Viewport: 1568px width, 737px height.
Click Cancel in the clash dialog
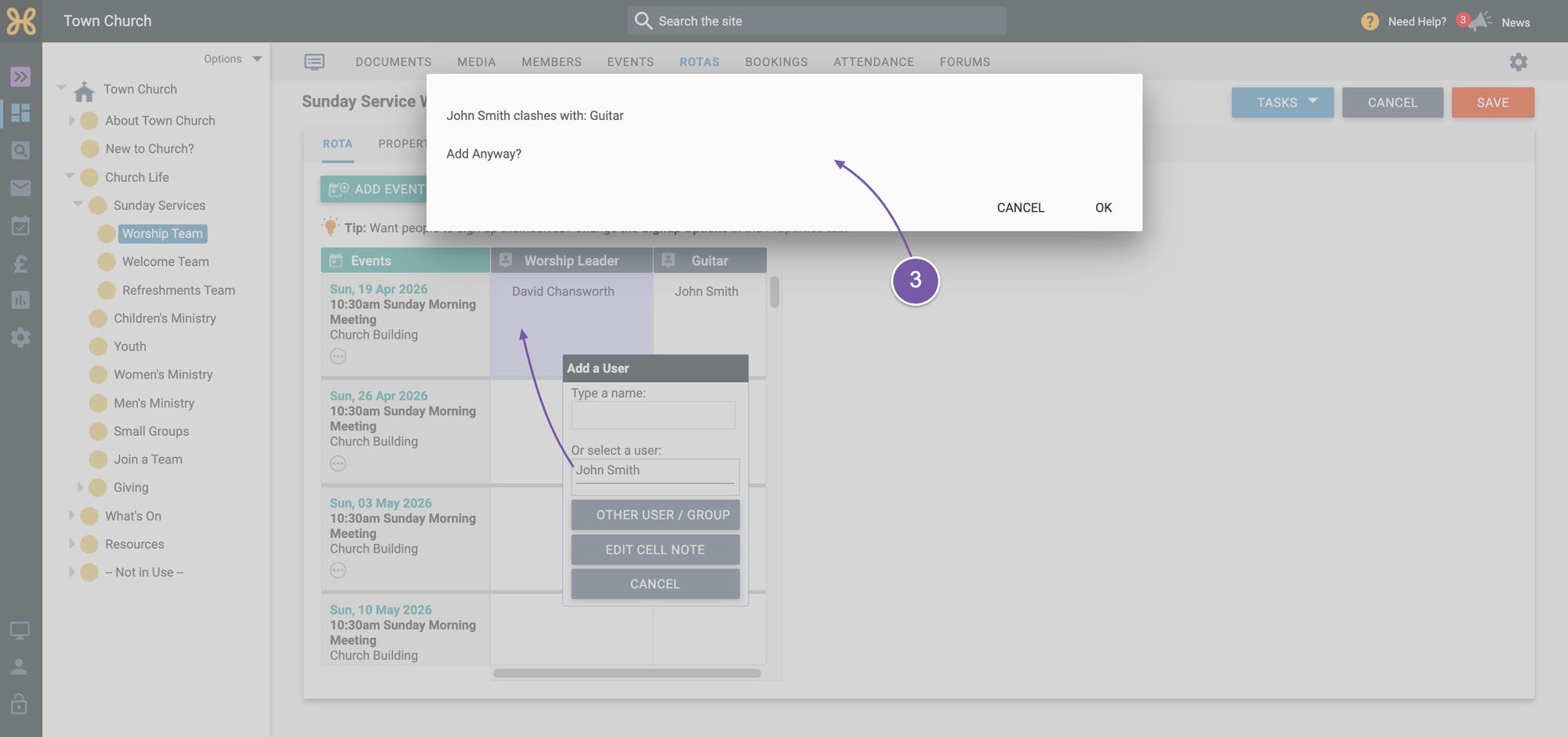1021,208
